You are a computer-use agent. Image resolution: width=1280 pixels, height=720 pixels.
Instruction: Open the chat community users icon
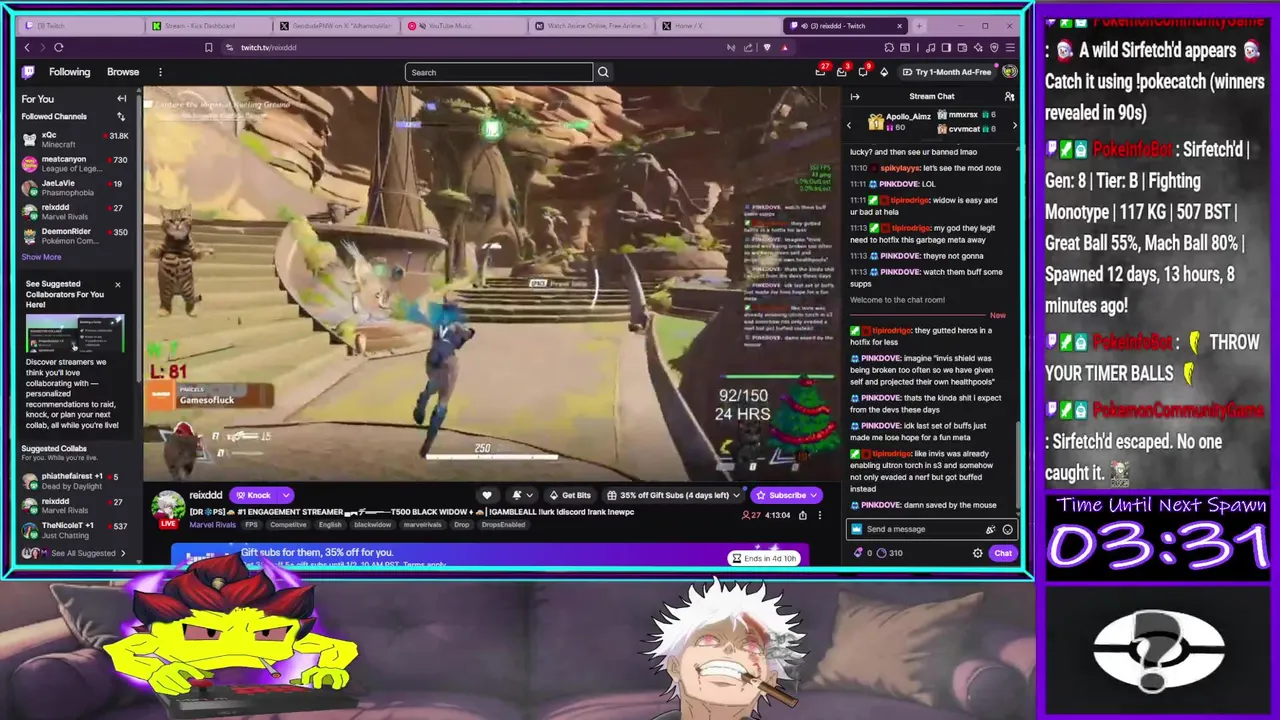[x=1009, y=97]
